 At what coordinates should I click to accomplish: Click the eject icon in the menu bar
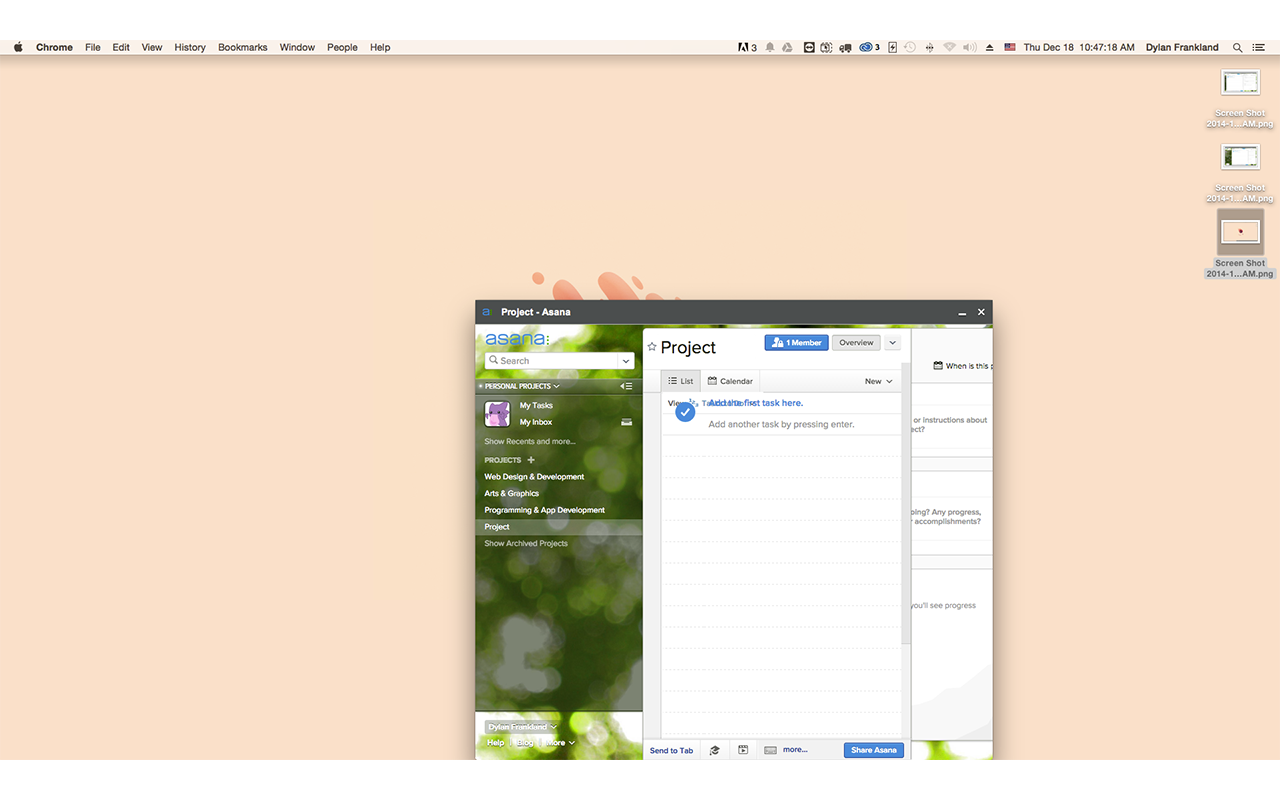pyautogui.click(x=990, y=47)
